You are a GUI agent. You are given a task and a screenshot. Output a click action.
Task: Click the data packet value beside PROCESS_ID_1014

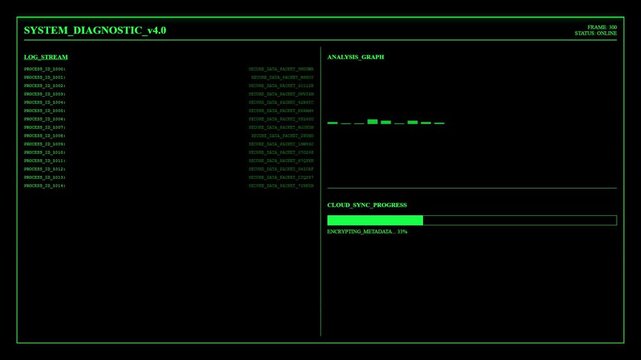pos(281,186)
